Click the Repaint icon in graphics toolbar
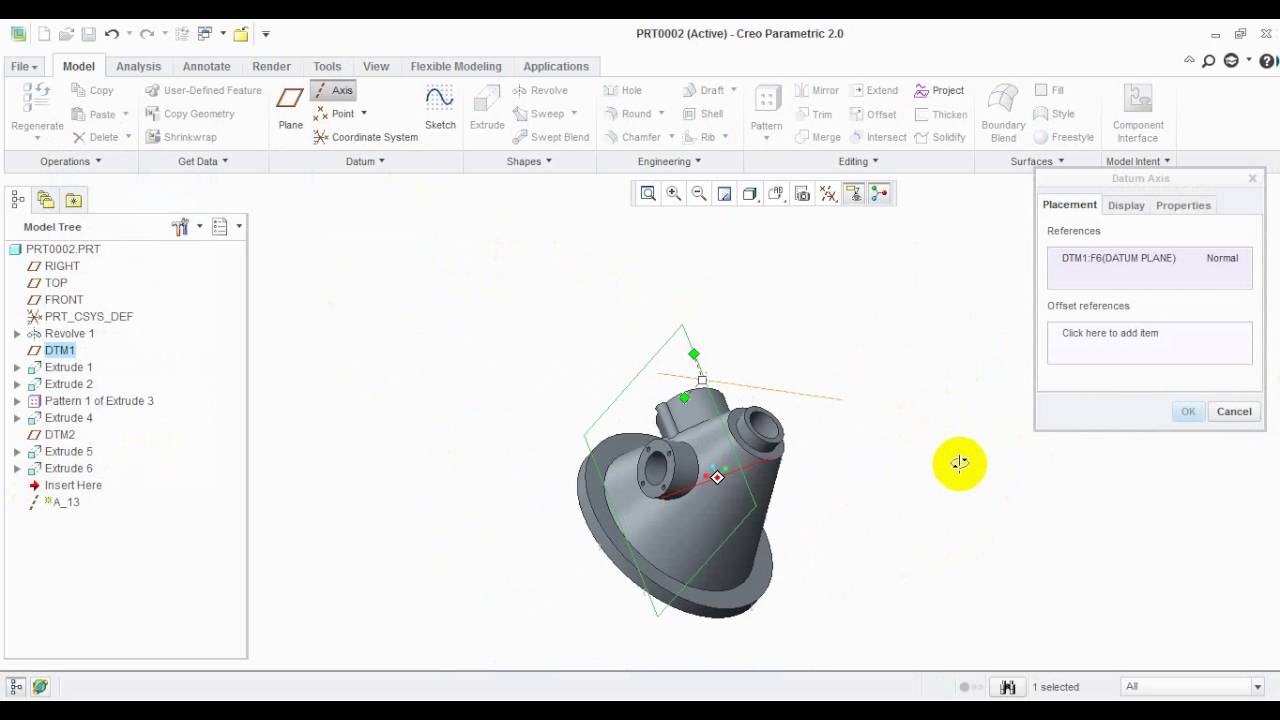 pyautogui.click(x=725, y=194)
